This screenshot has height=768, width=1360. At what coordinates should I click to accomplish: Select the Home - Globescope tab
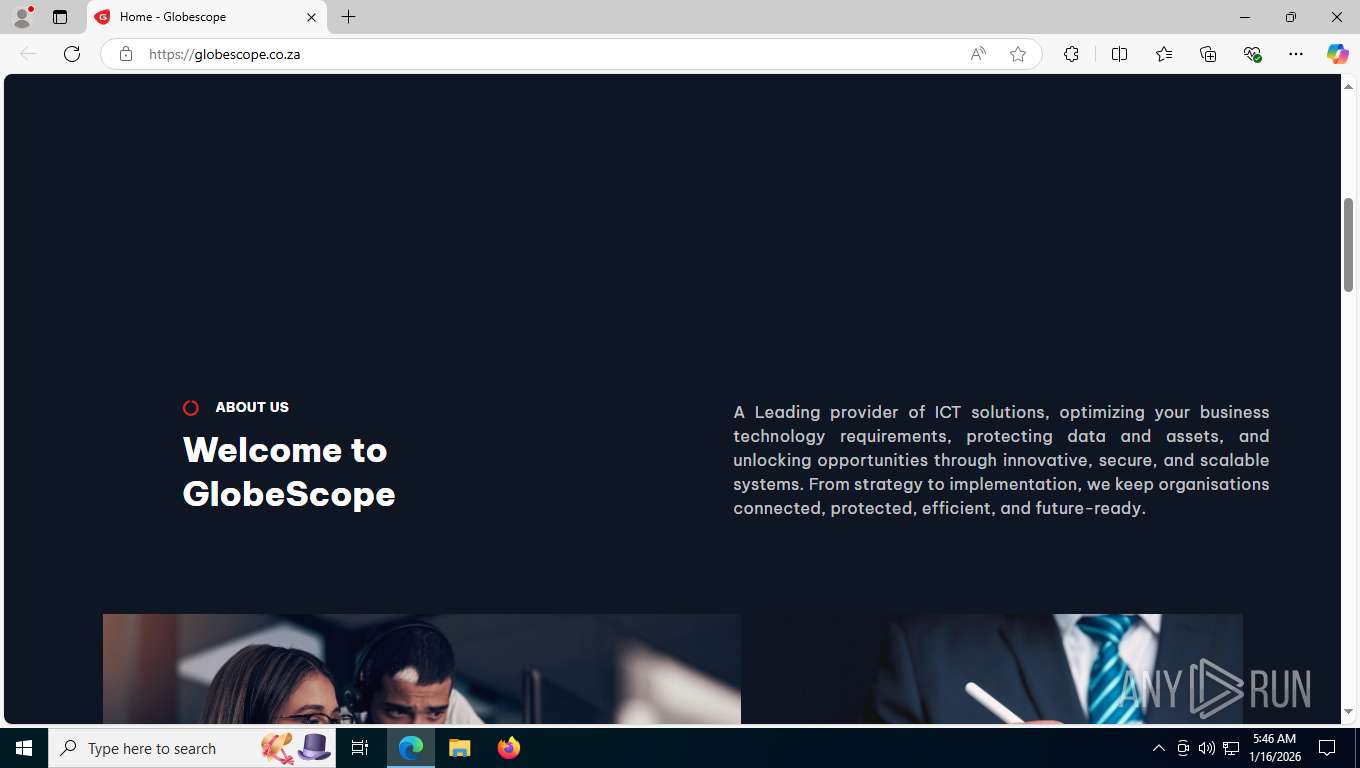pyautogui.click(x=207, y=17)
